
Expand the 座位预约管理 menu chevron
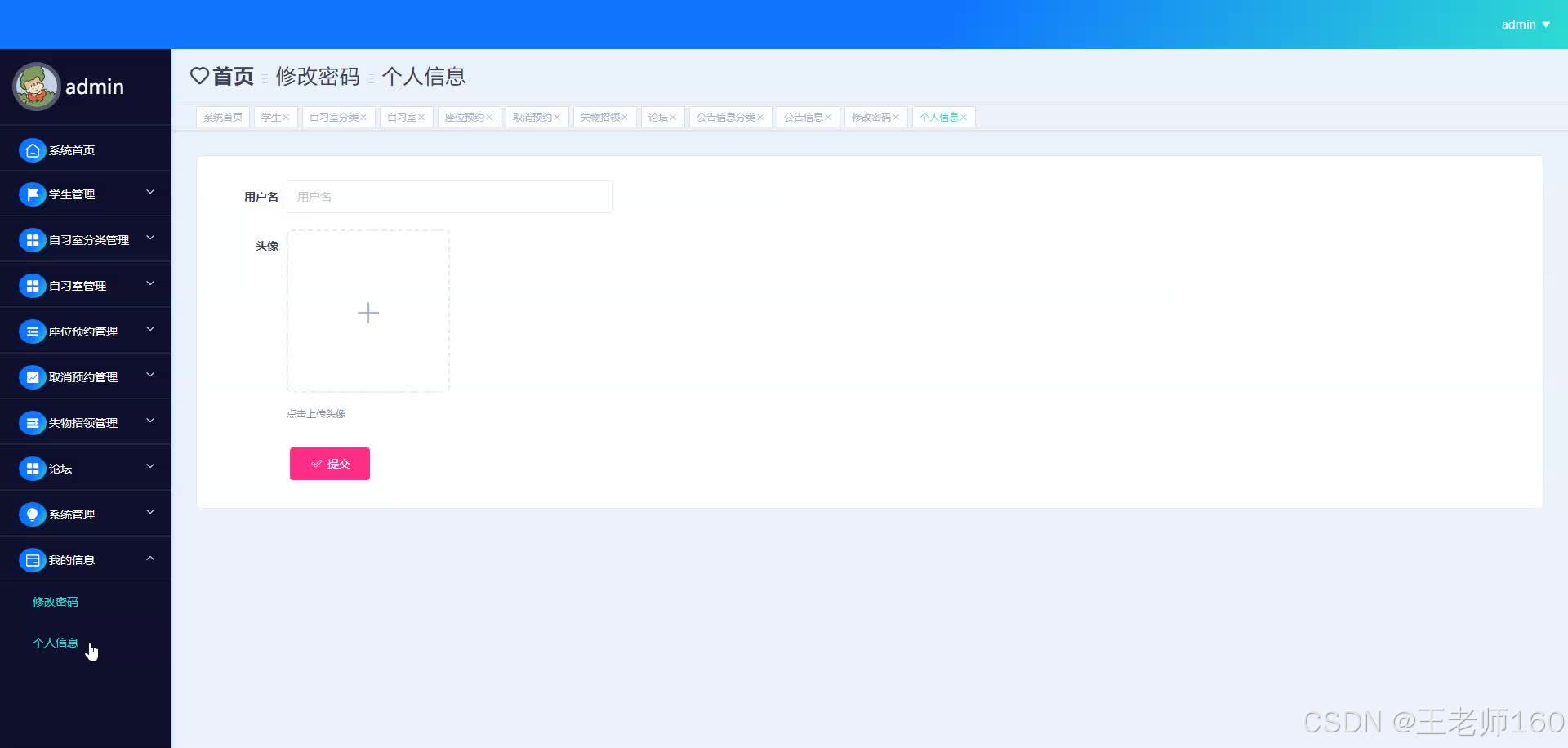click(150, 329)
